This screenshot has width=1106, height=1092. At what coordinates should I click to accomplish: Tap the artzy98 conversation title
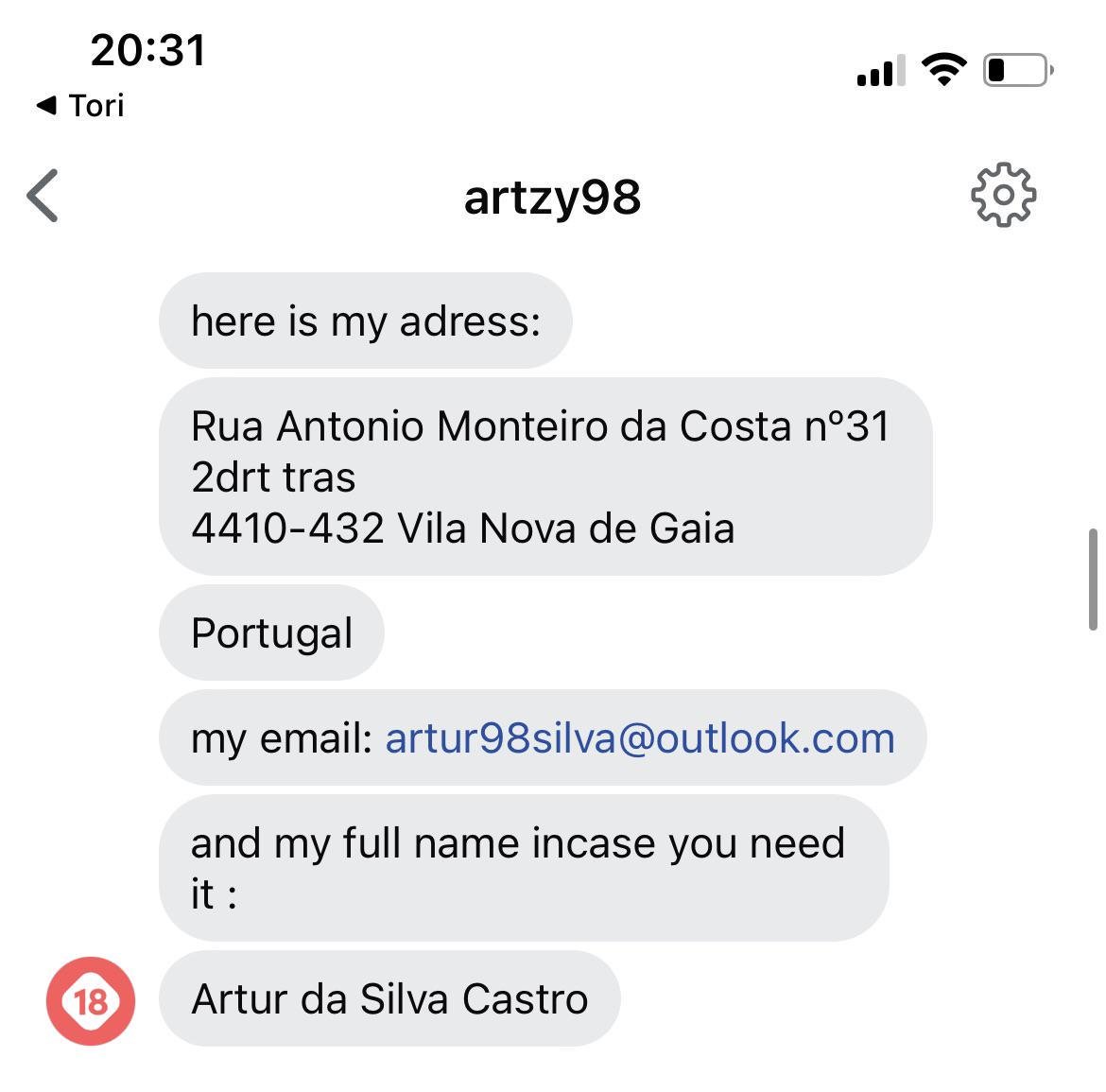click(552, 197)
